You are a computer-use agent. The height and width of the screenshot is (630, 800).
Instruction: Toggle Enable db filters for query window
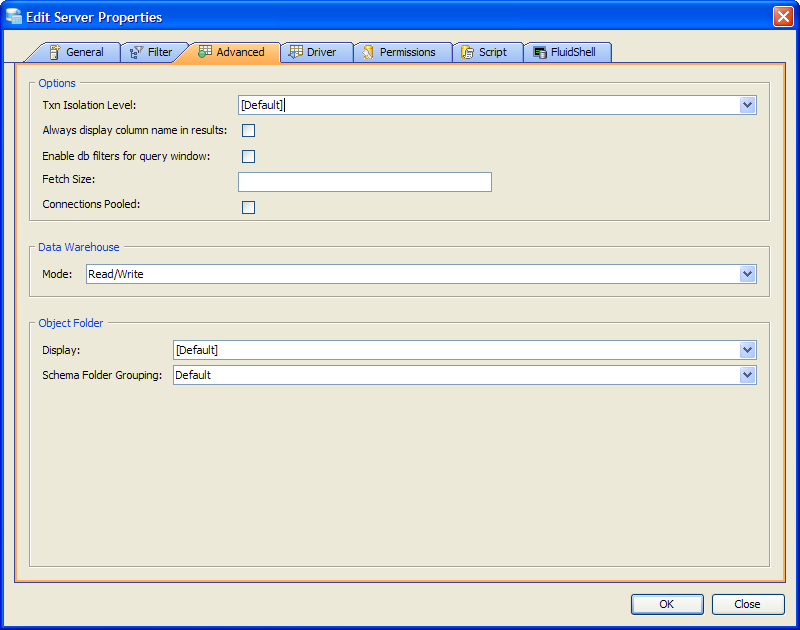tap(248, 156)
